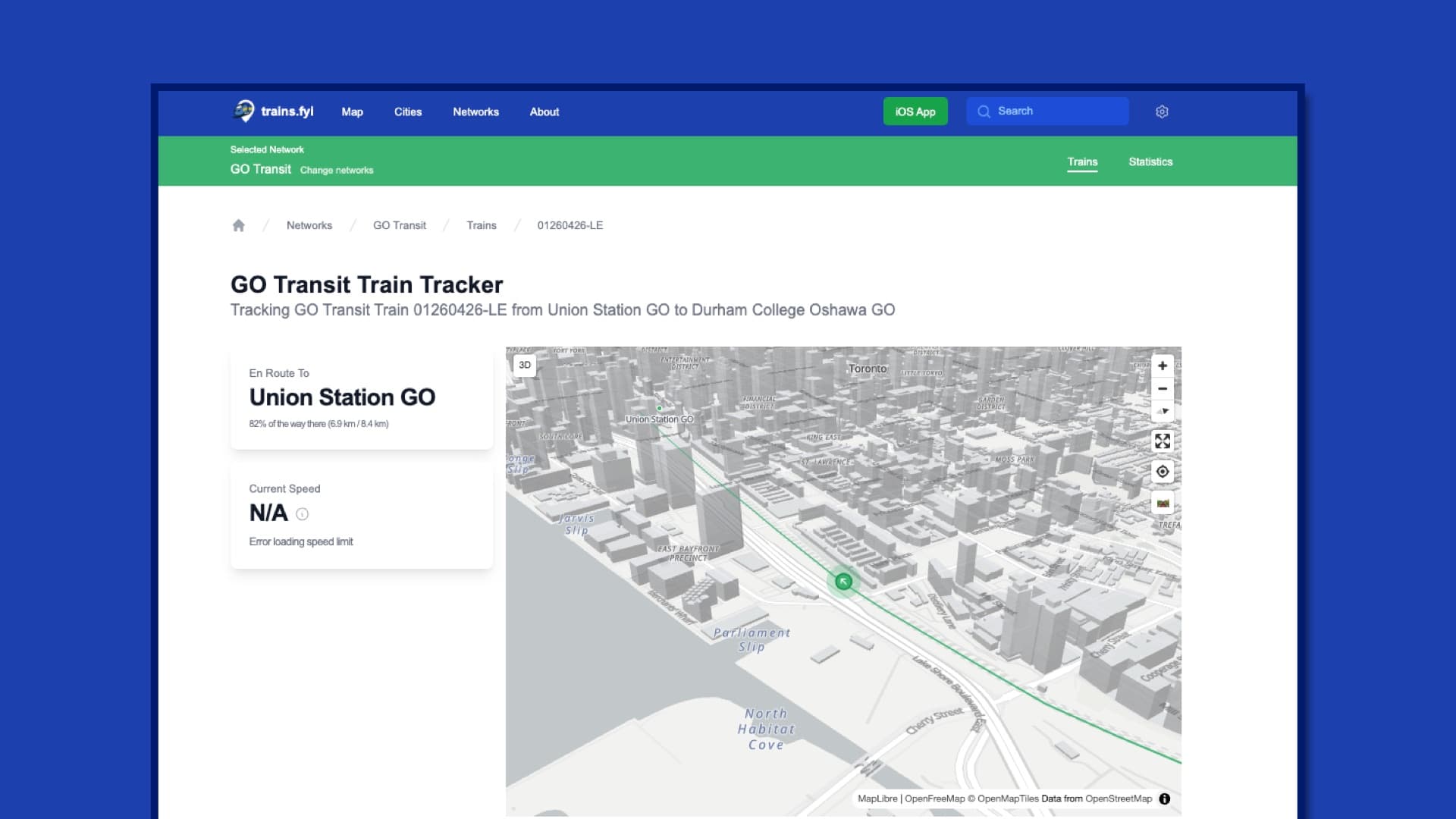Click speed info circle icon
The width and height of the screenshot is (1456, 819).
(x=302, y=514)
